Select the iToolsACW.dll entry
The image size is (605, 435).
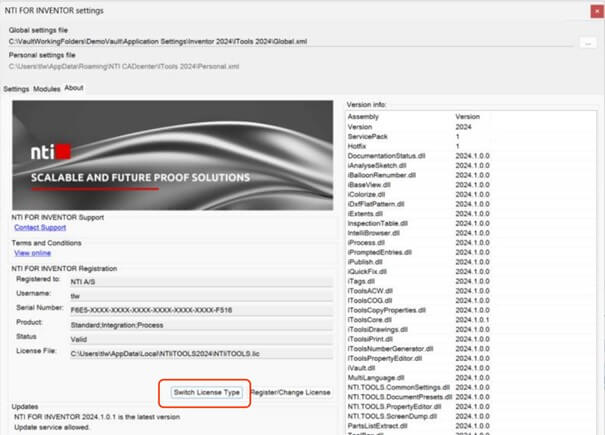coord(471,291)
